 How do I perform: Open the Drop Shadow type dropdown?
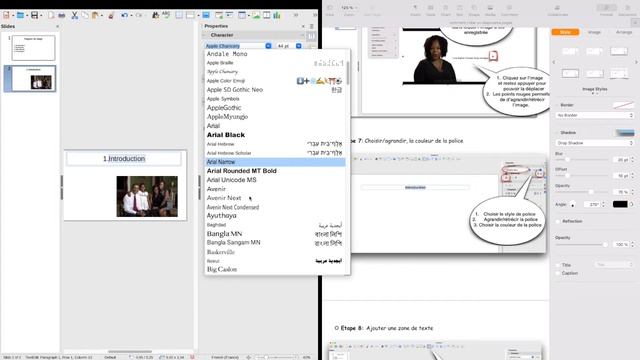tap(594, 143)
